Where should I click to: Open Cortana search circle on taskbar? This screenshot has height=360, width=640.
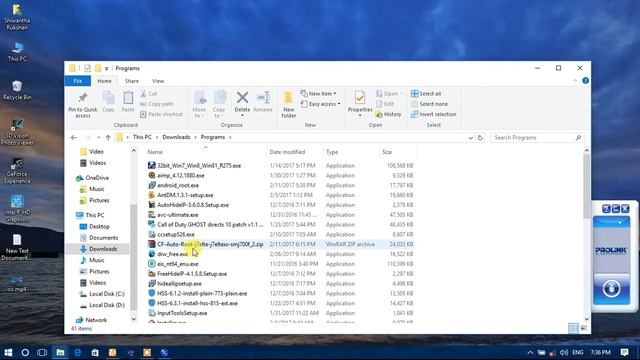point(25,352)
